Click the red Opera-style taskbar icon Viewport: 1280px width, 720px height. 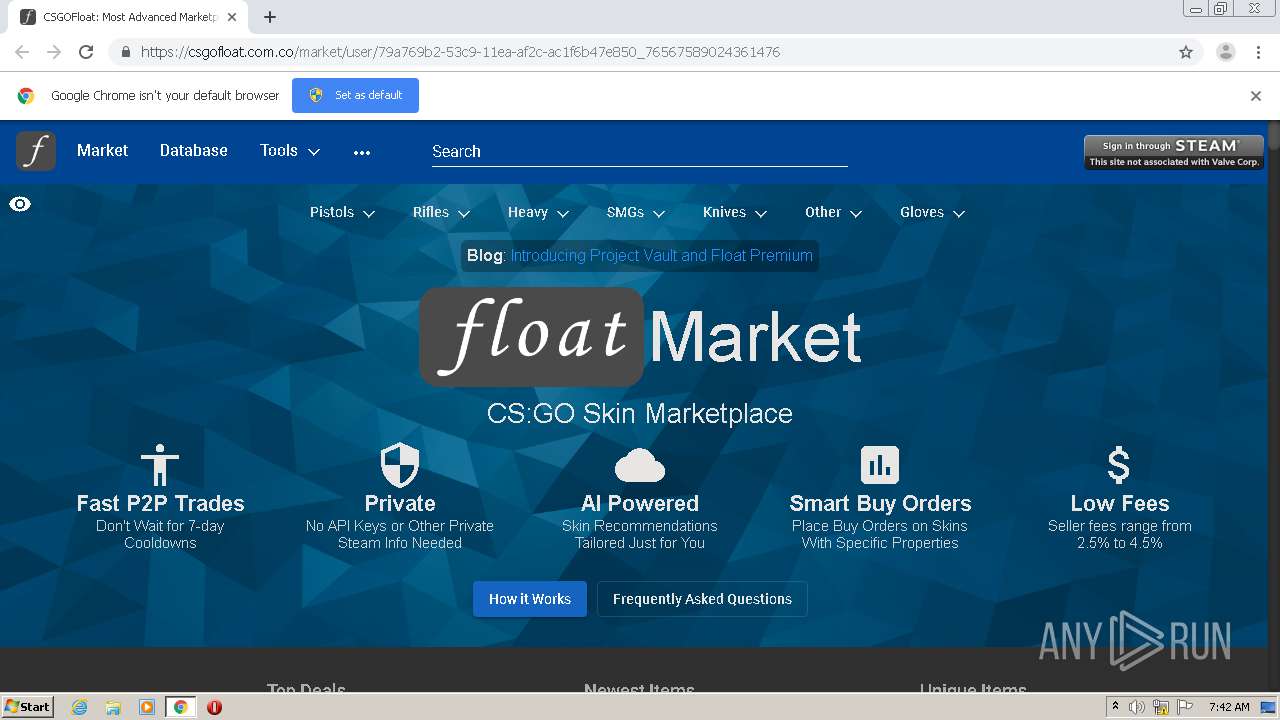(214, 707)
